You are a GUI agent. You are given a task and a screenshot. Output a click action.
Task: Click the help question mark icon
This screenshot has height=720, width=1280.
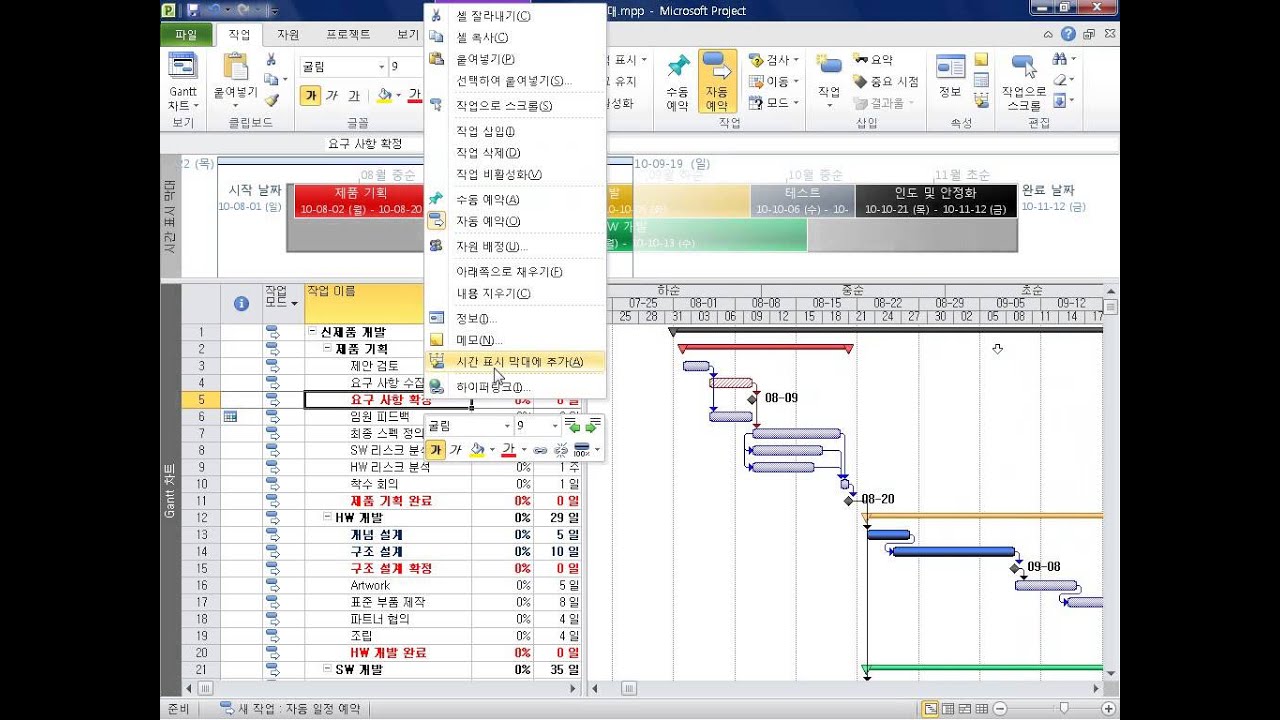pos(1069,33)
